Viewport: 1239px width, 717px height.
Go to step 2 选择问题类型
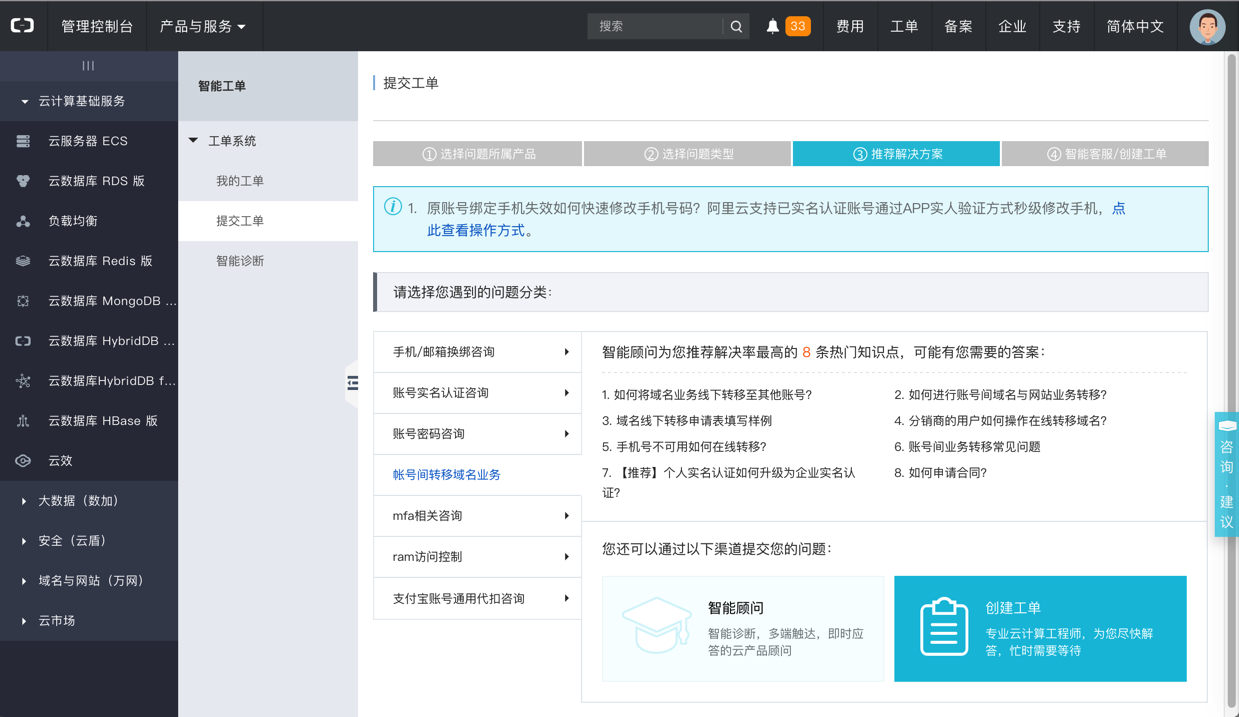(687, 154)
